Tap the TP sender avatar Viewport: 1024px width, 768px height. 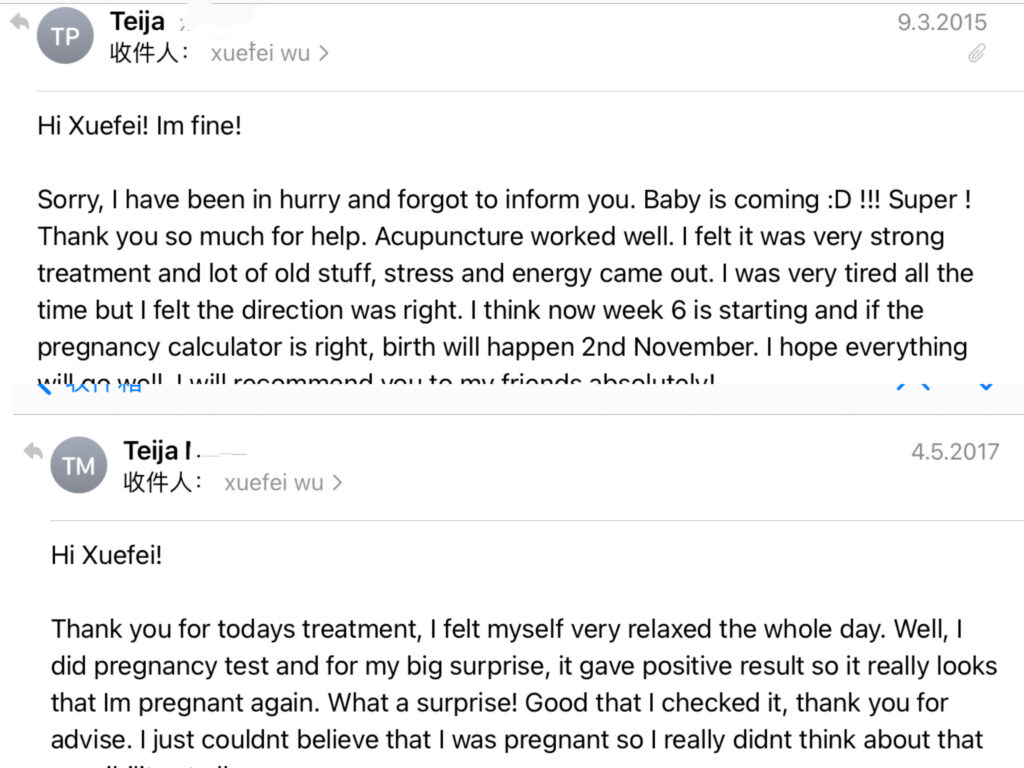(x=65, y=36)
